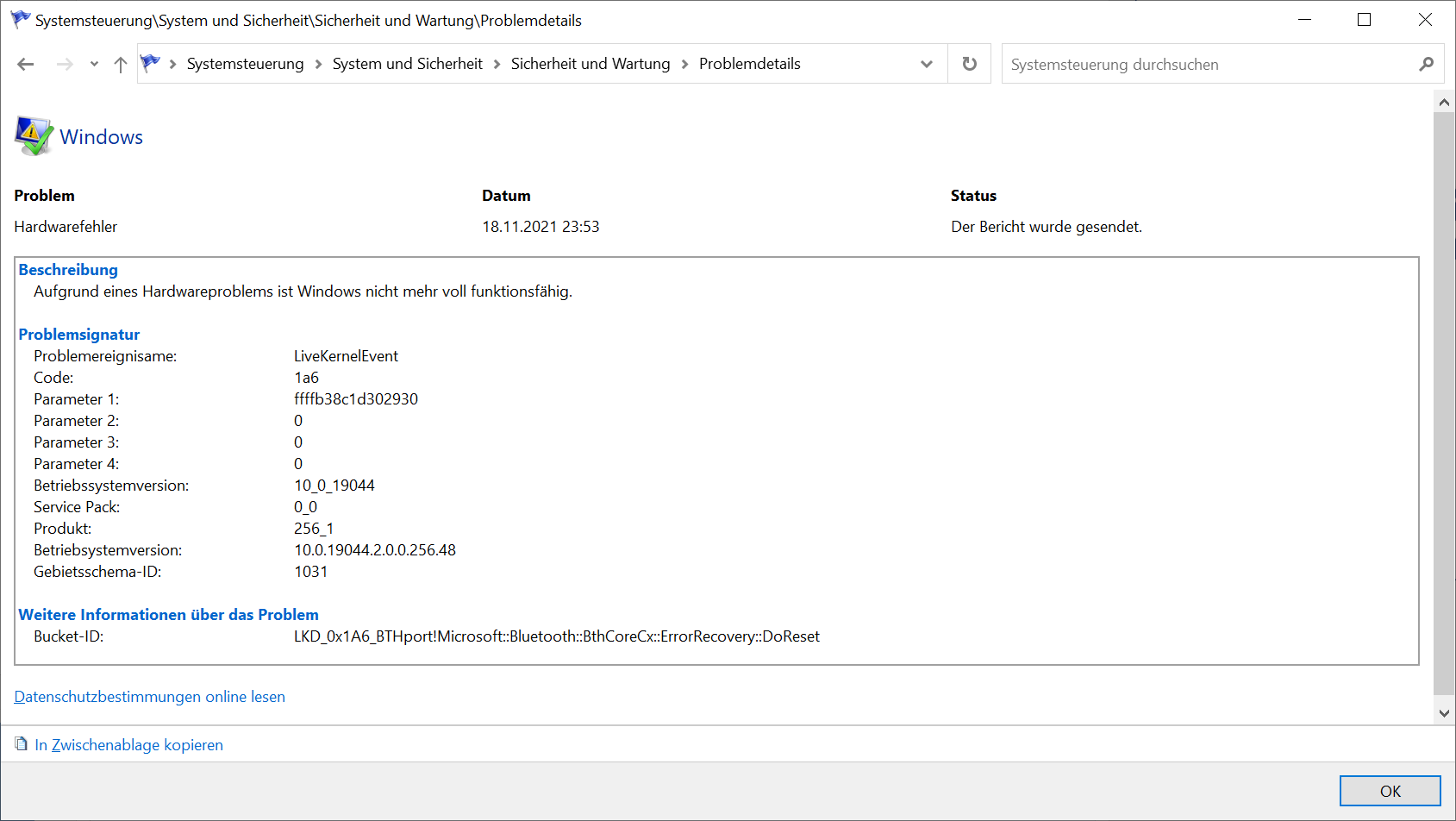Open Systemsteuerung breadcrumb

coord(245,64)
